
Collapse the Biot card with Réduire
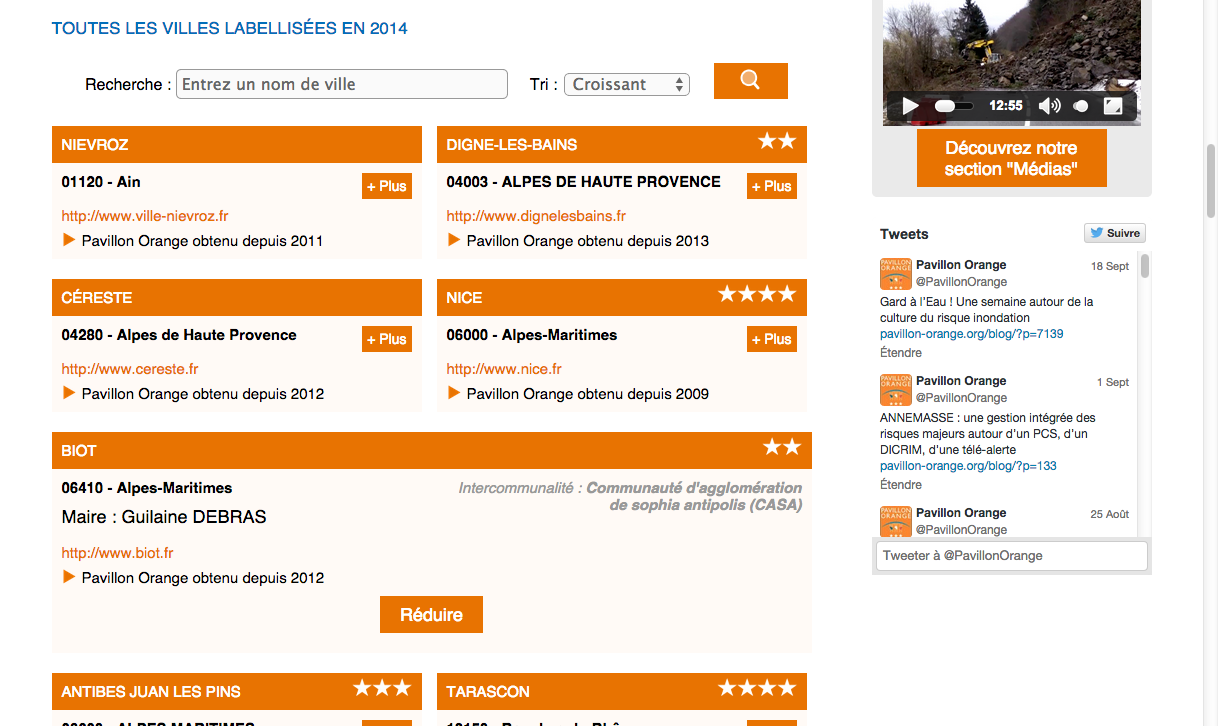point(431,614)
